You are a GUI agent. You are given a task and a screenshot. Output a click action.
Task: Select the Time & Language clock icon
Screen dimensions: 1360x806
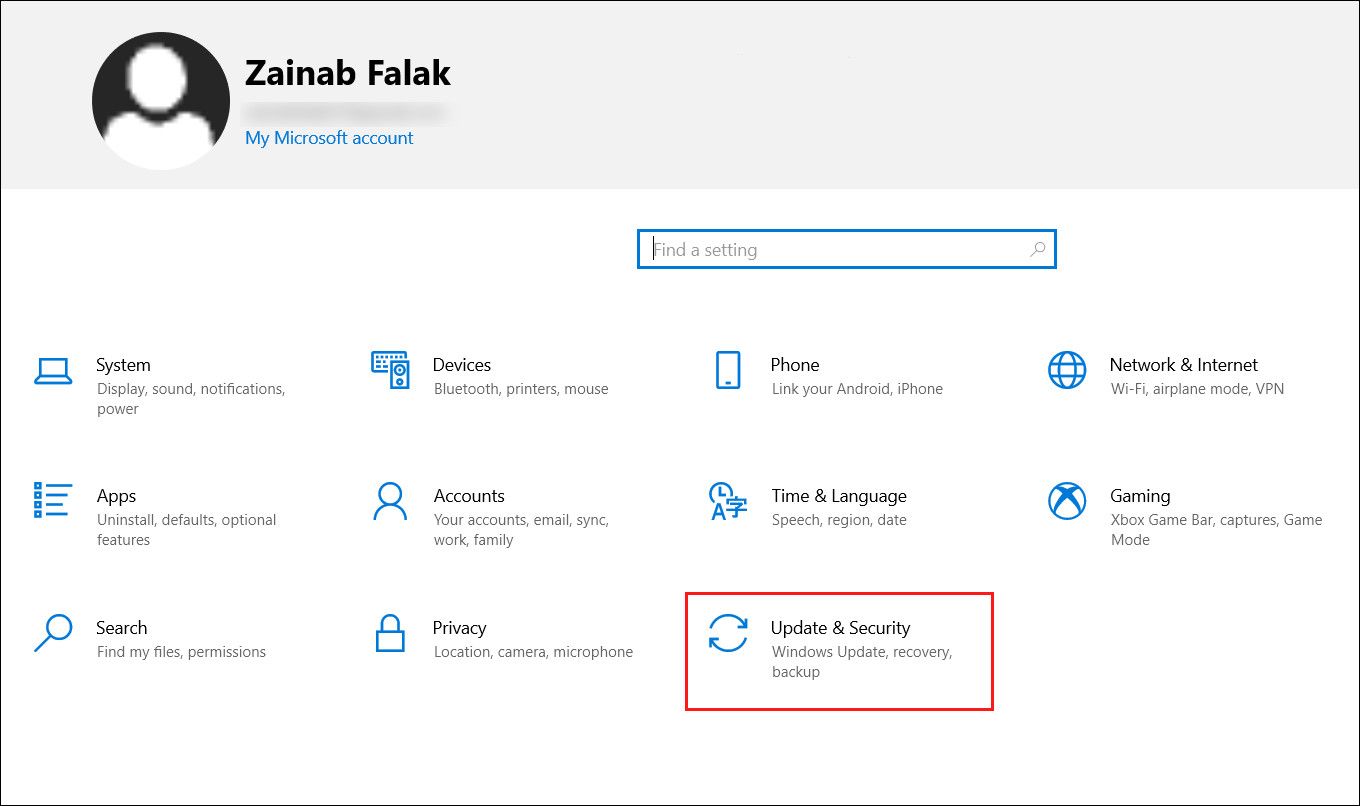pos(728,502)
